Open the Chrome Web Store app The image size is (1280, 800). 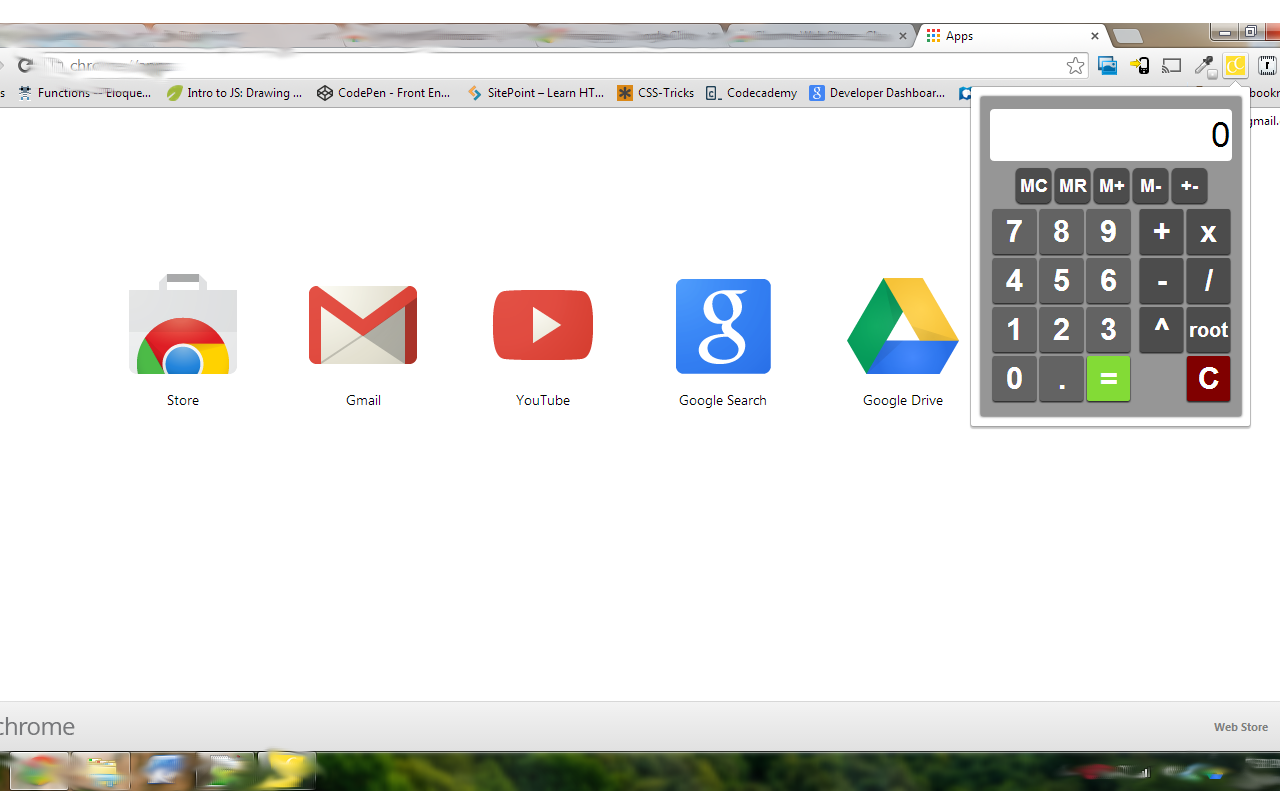tap(183, 325)
